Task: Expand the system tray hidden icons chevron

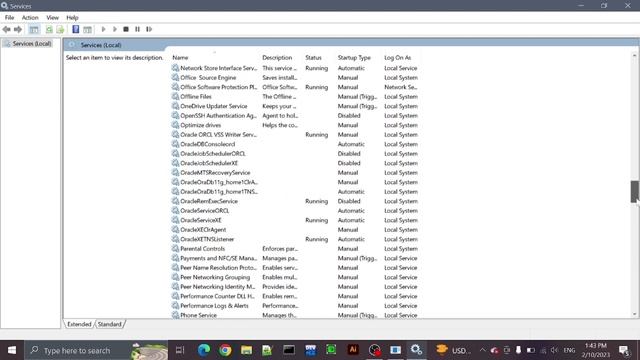Action: pyautogui.click(x=482, y=350)
